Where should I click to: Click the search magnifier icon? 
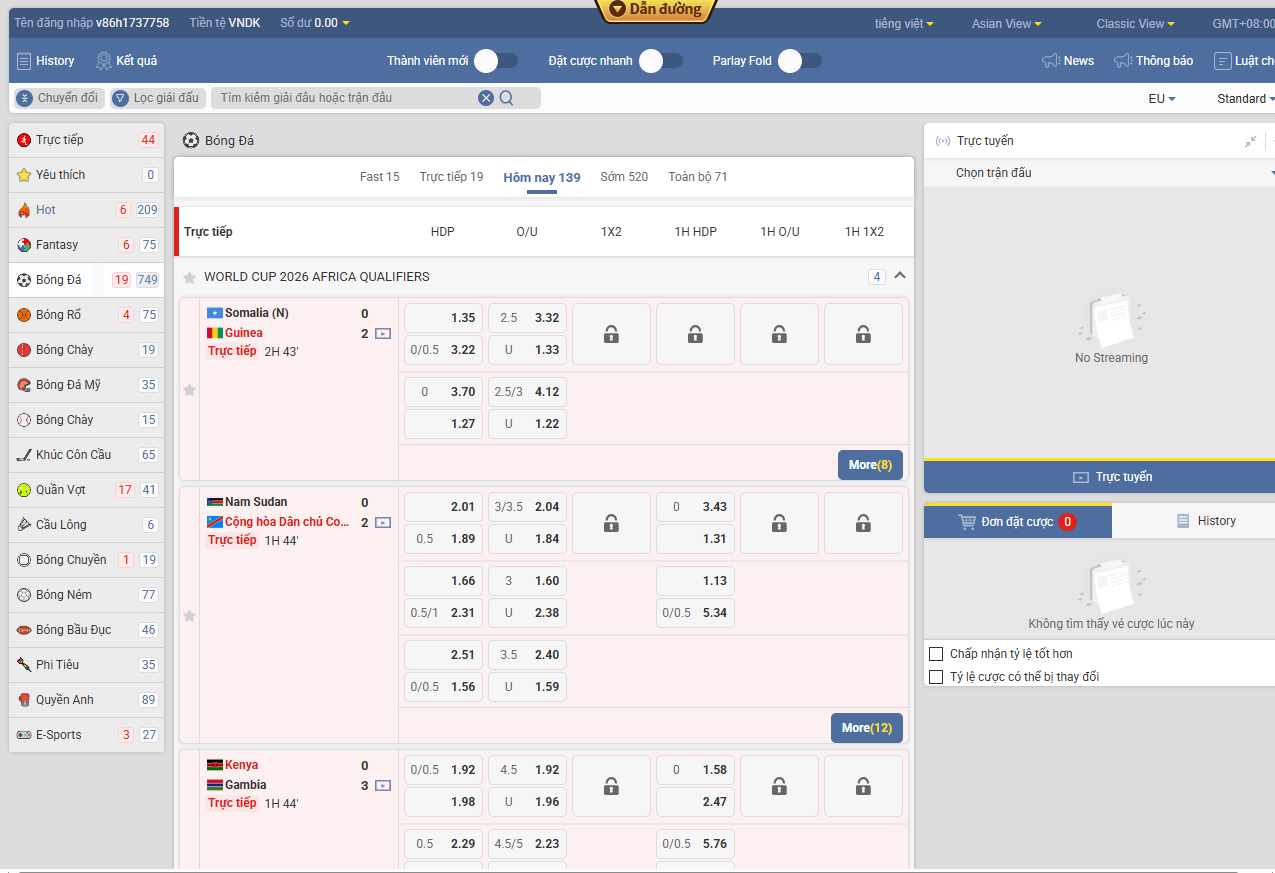point(506,98)
